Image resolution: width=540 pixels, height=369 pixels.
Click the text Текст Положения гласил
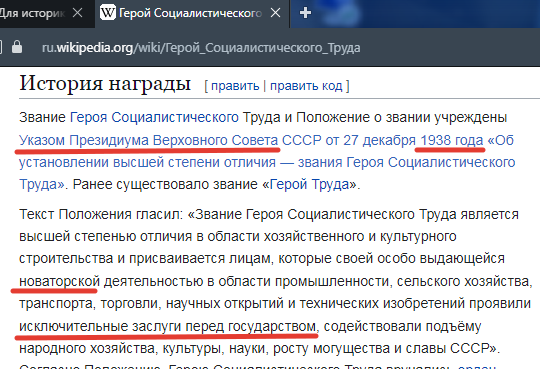pos(100,214)
